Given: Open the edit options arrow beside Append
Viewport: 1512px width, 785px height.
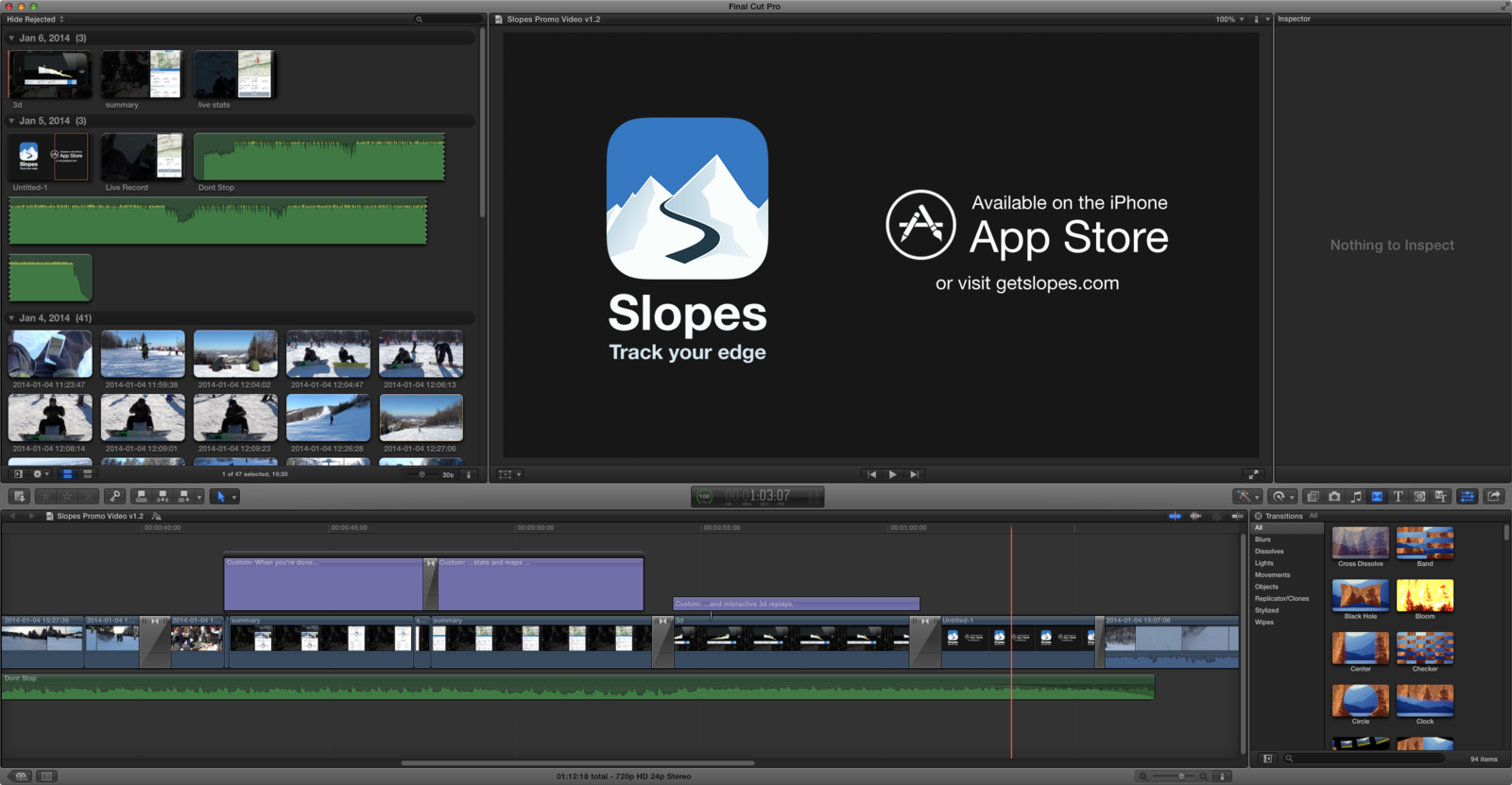Looking at the screenshot, I should 199,496.
